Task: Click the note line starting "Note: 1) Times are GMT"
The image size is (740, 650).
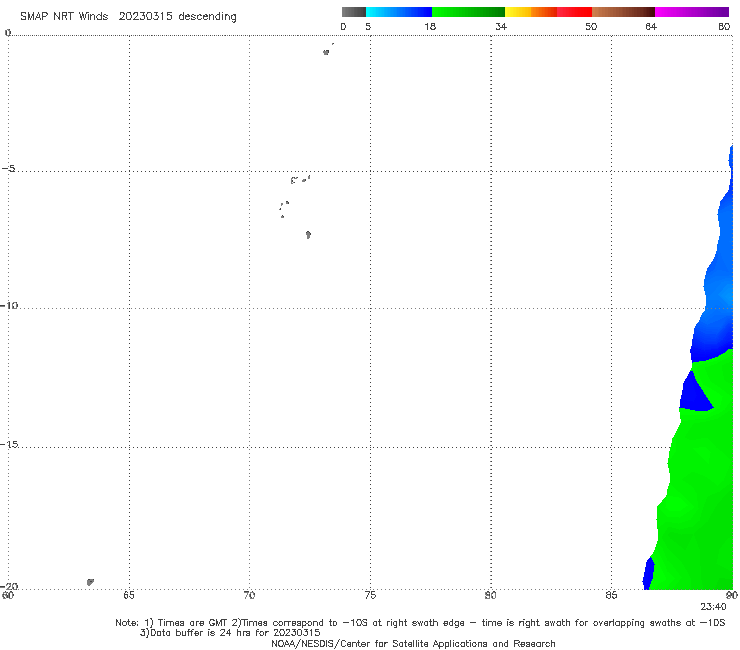Action: (x=420, y=623)
